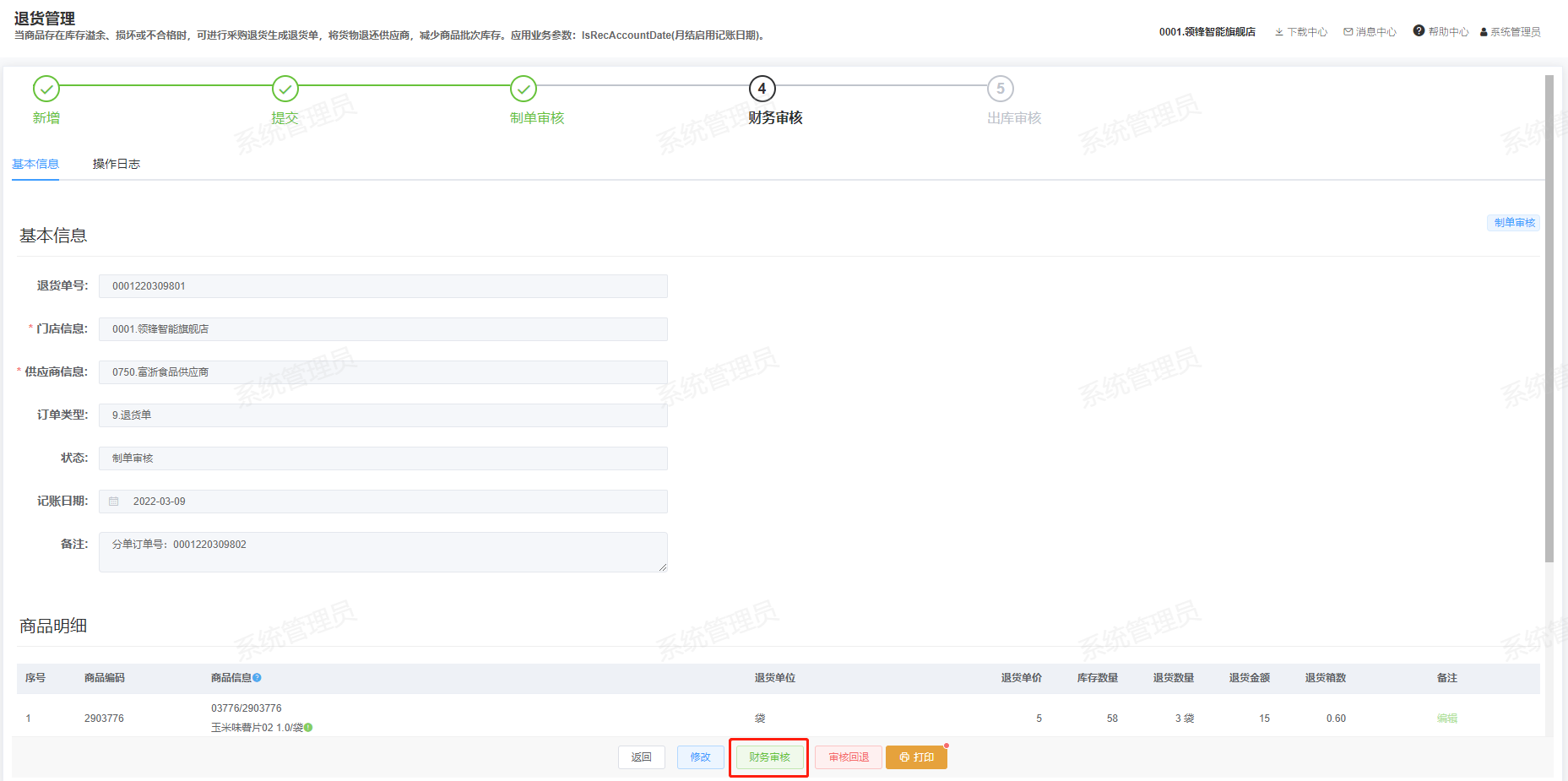1568x781 pixels.
Task: Click the blue 制单审核 status tag at top right
Action: tap(1514, 223)
